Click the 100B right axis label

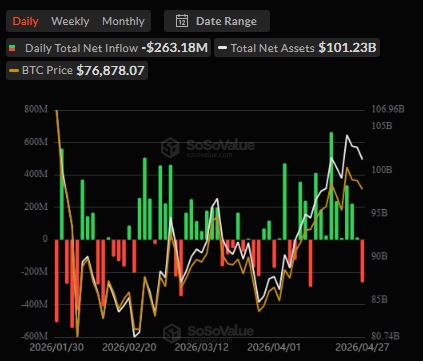pos(382,170)
